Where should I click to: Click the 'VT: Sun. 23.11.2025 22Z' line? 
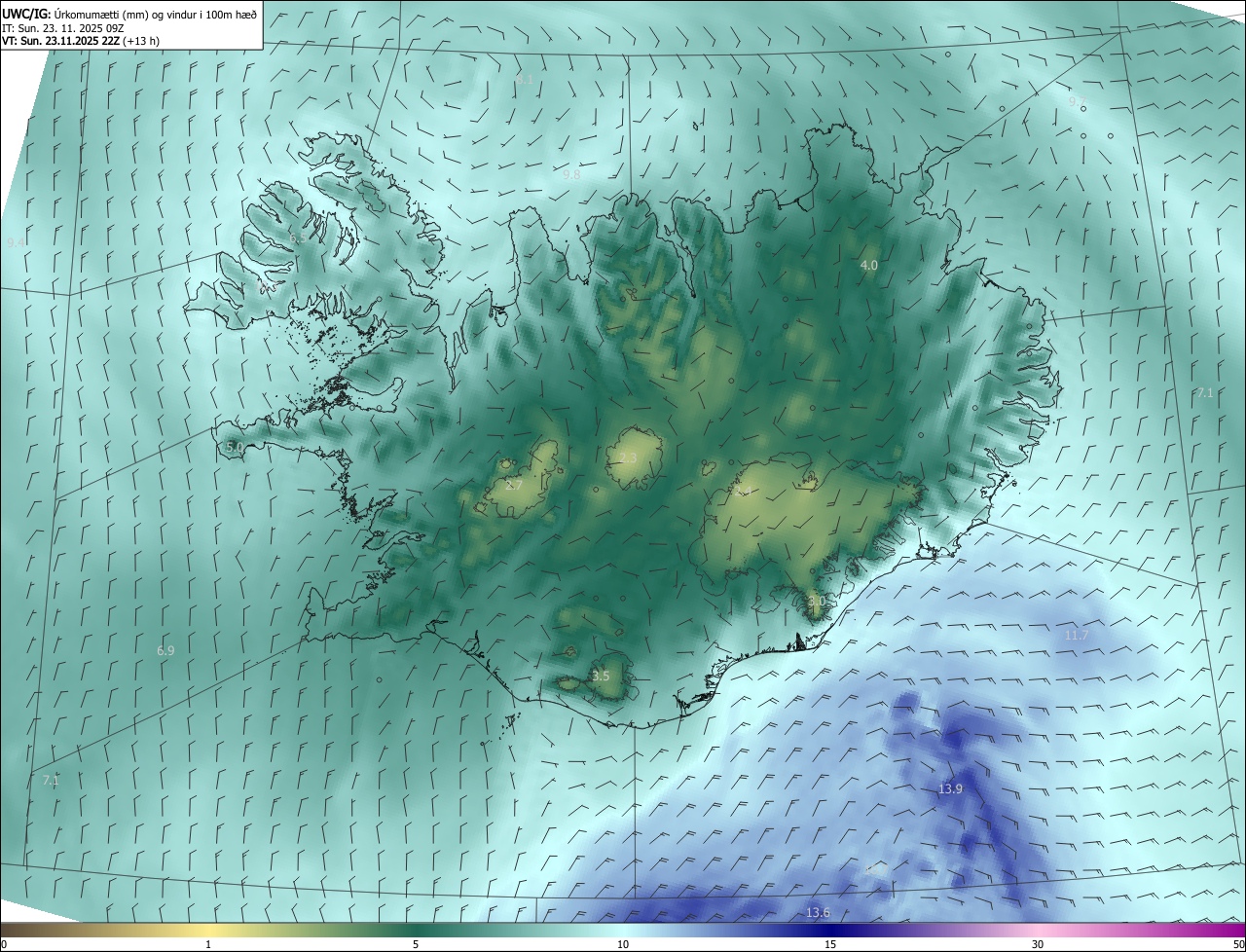point(60,41)
